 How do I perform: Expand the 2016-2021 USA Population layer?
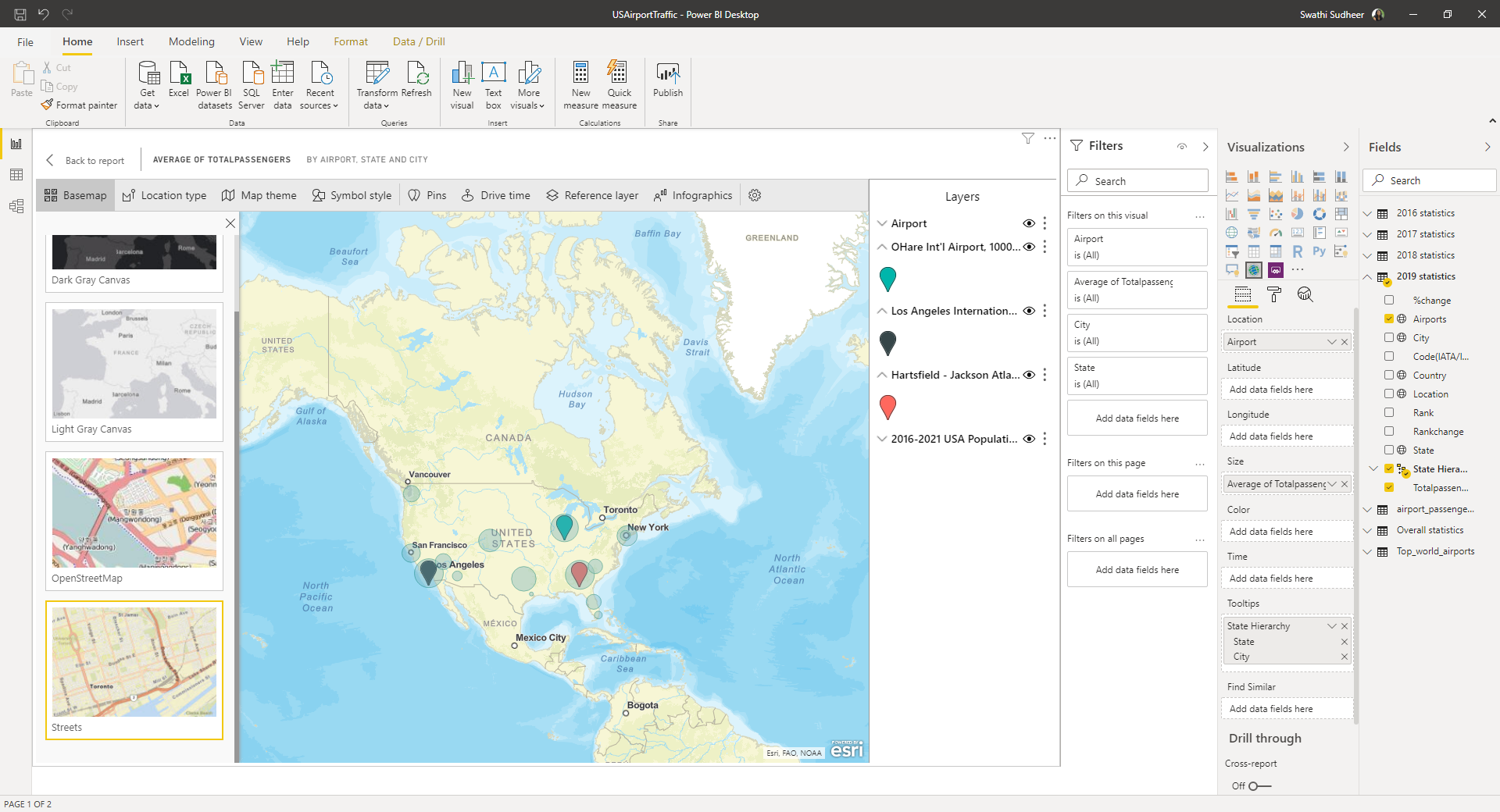[882, 439]
